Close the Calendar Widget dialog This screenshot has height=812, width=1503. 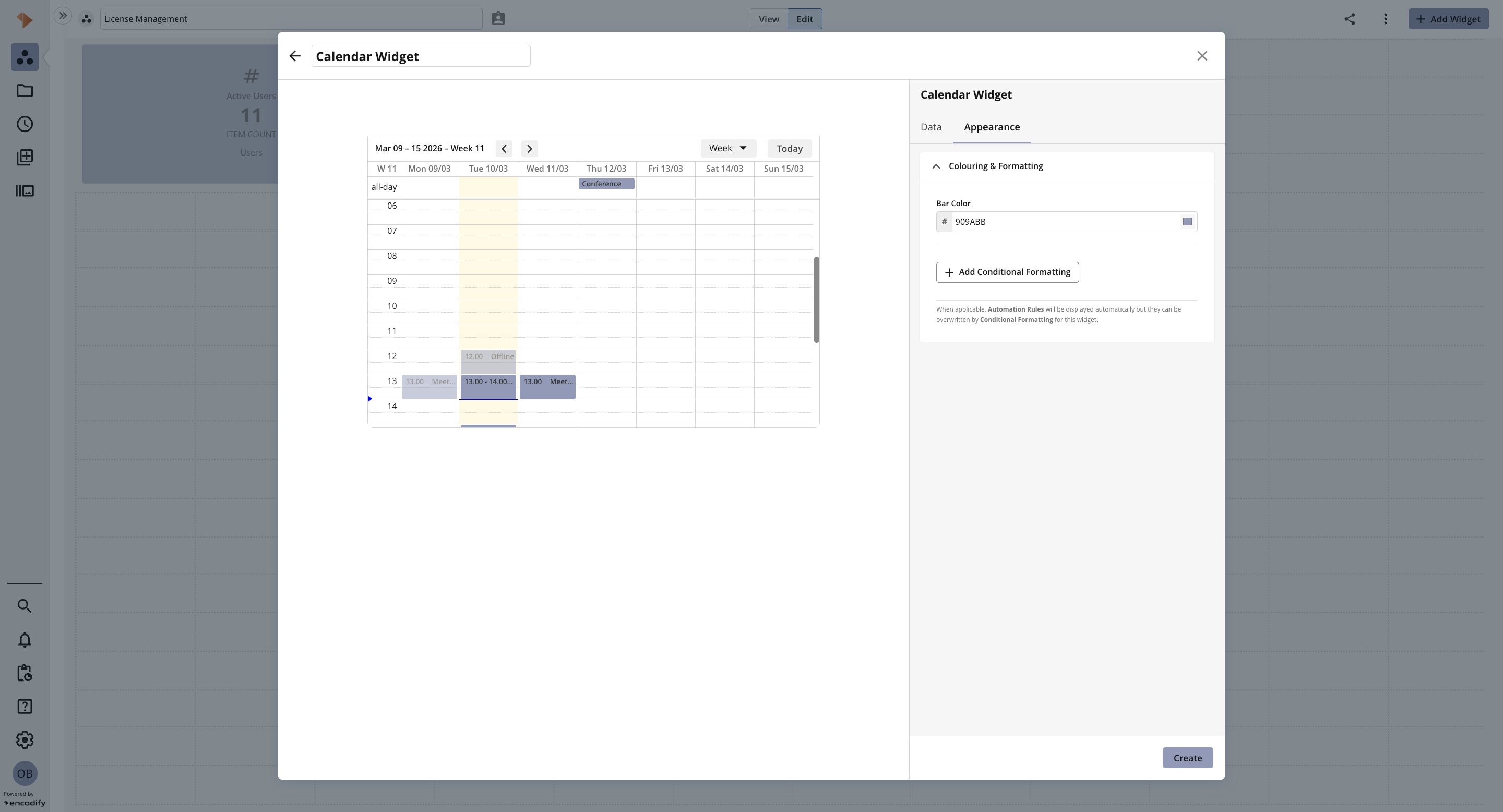[x=1202, y=56]
